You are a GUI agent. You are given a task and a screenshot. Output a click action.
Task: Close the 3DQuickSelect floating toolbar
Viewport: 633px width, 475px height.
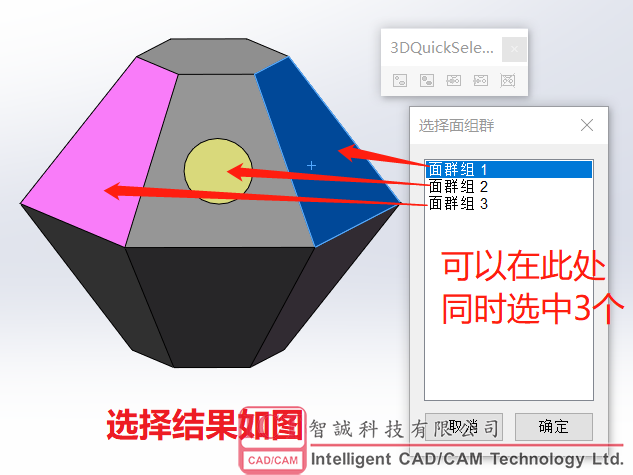pyautogui.click(x=514, y=49)
